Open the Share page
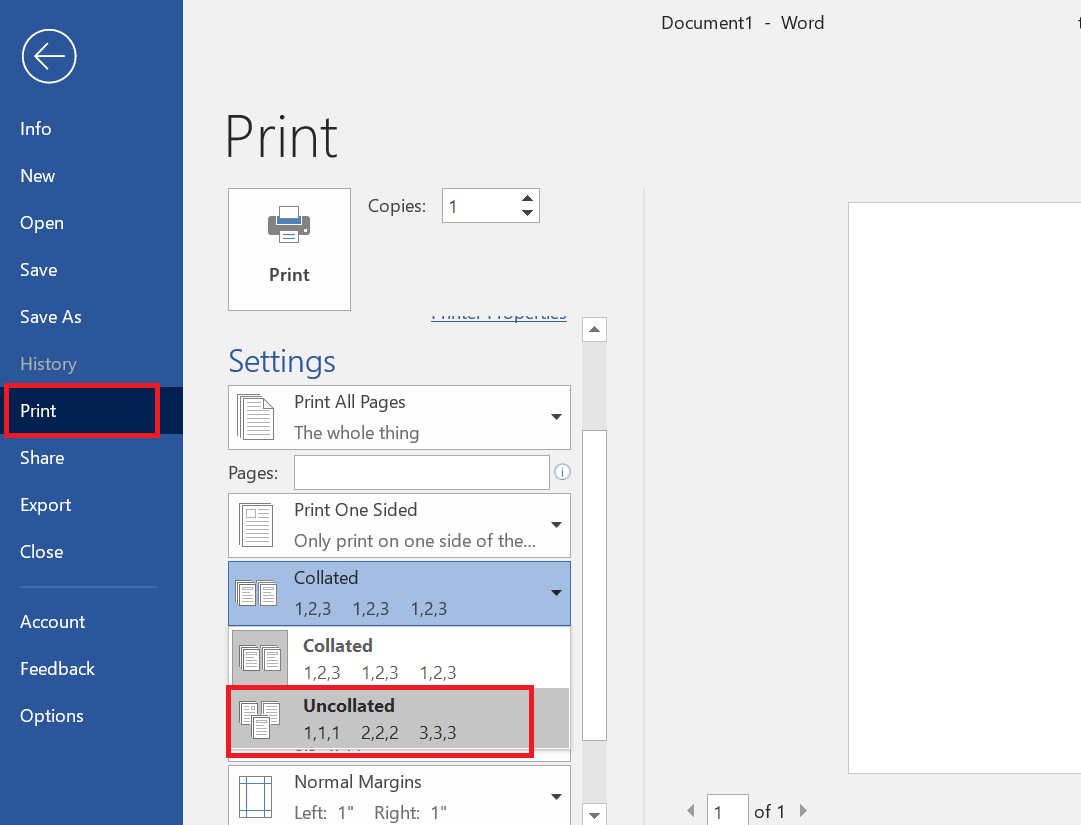This screenshot has width=1081, height=825. tap(42, 458)
